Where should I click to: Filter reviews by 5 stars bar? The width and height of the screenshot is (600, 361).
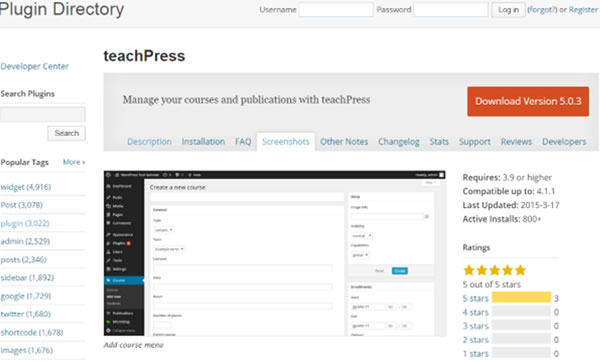pos(521,297)
